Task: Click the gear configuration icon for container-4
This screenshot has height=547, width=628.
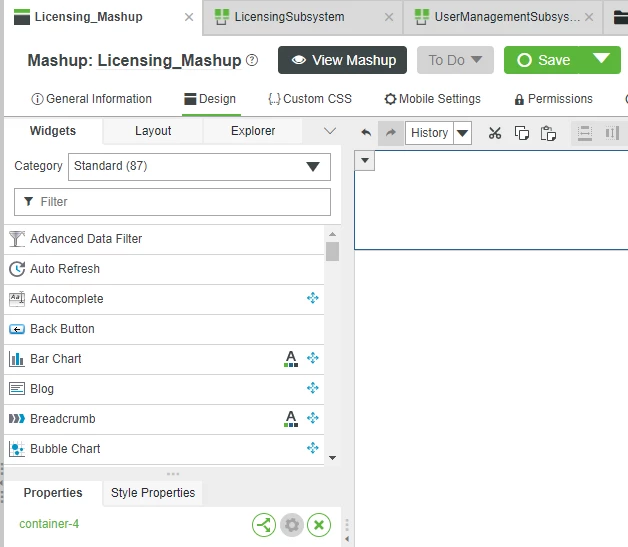Action: (x=292, y=525)
